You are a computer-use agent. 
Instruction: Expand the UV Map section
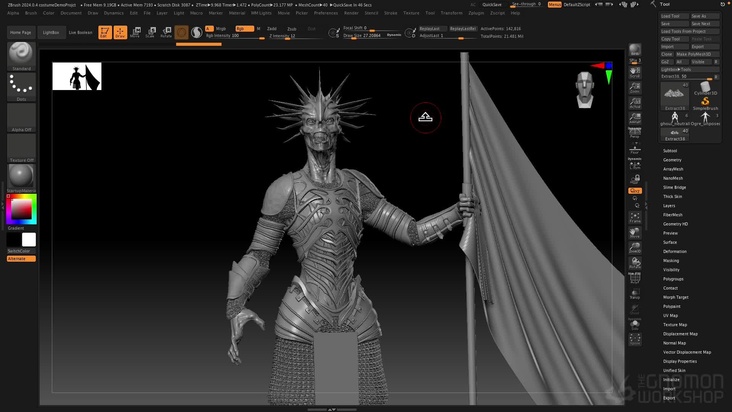tap(670, 315)
